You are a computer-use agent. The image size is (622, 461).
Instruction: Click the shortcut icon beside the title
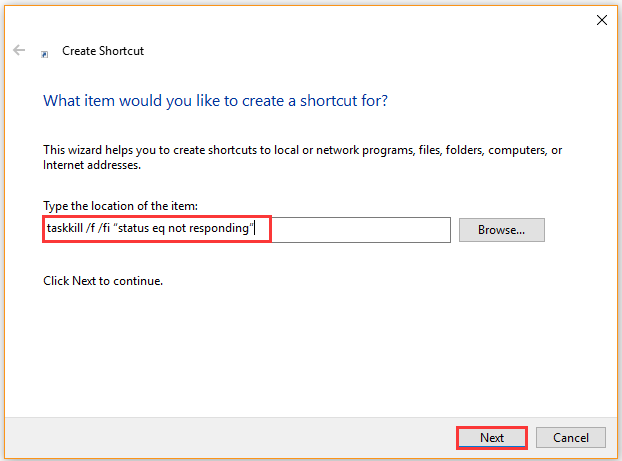click(45, 54)
